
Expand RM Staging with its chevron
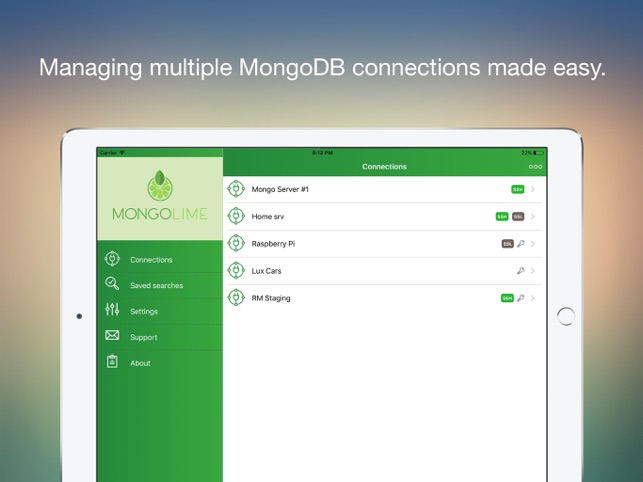pyautogui.click(x=533, y=298)
